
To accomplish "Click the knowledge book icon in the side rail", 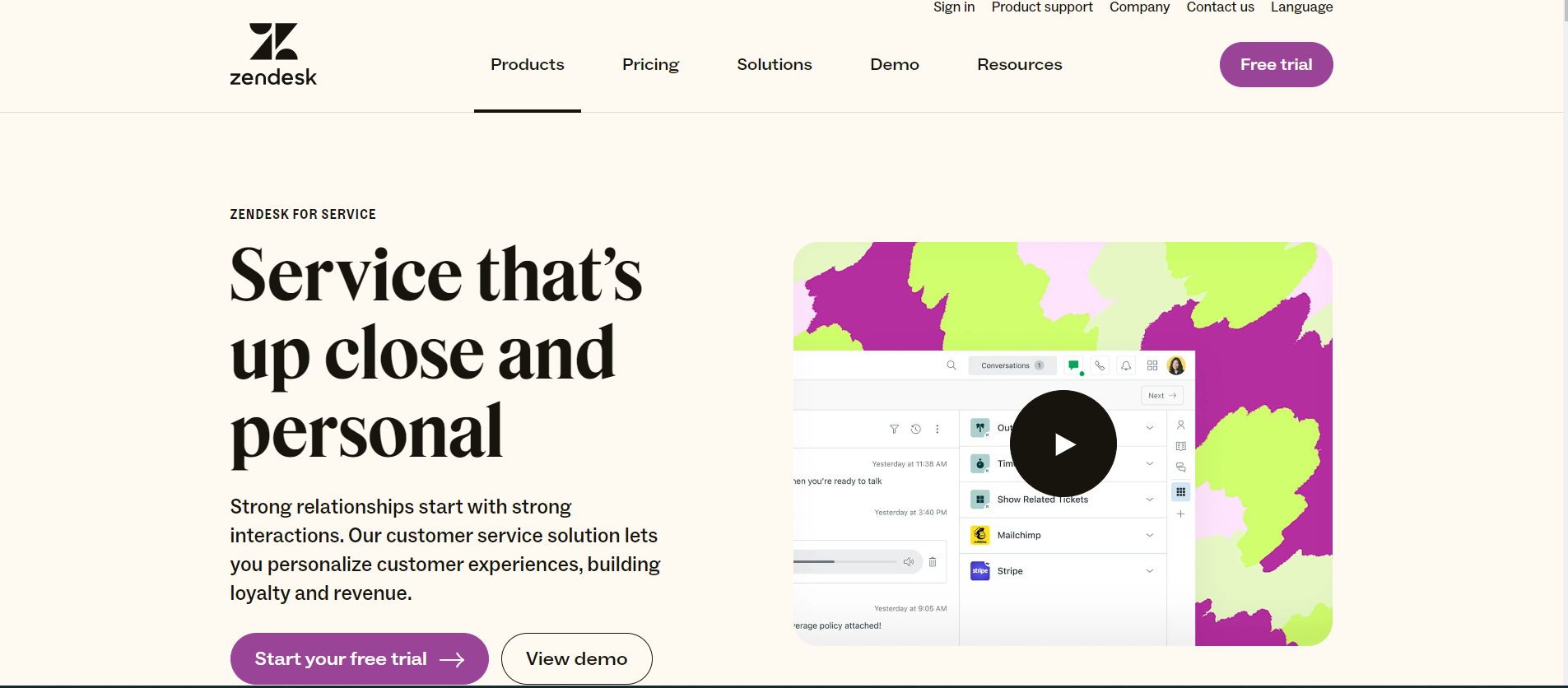I will pos(1180,446).
